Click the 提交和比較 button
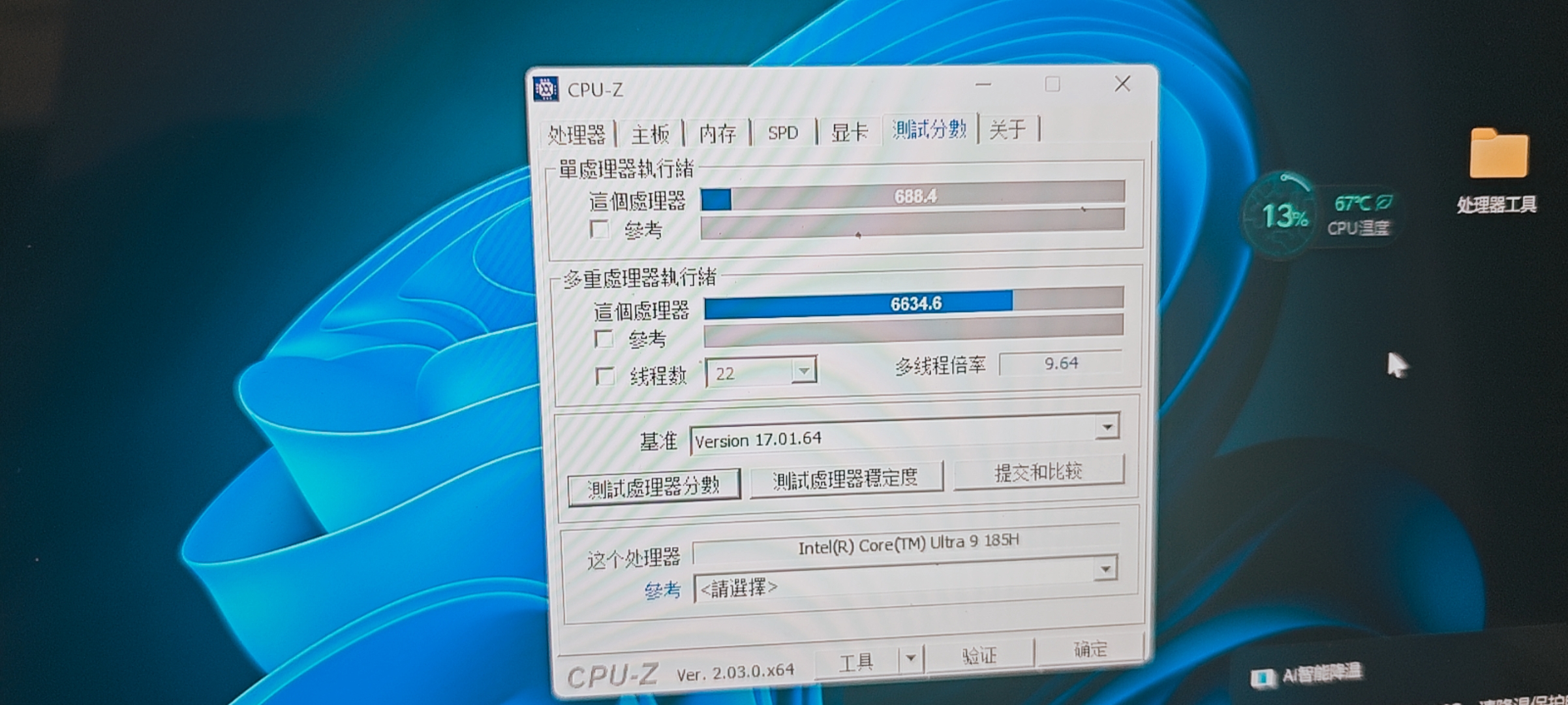This screenshot has height=705, width=1568. [1038, 471]
